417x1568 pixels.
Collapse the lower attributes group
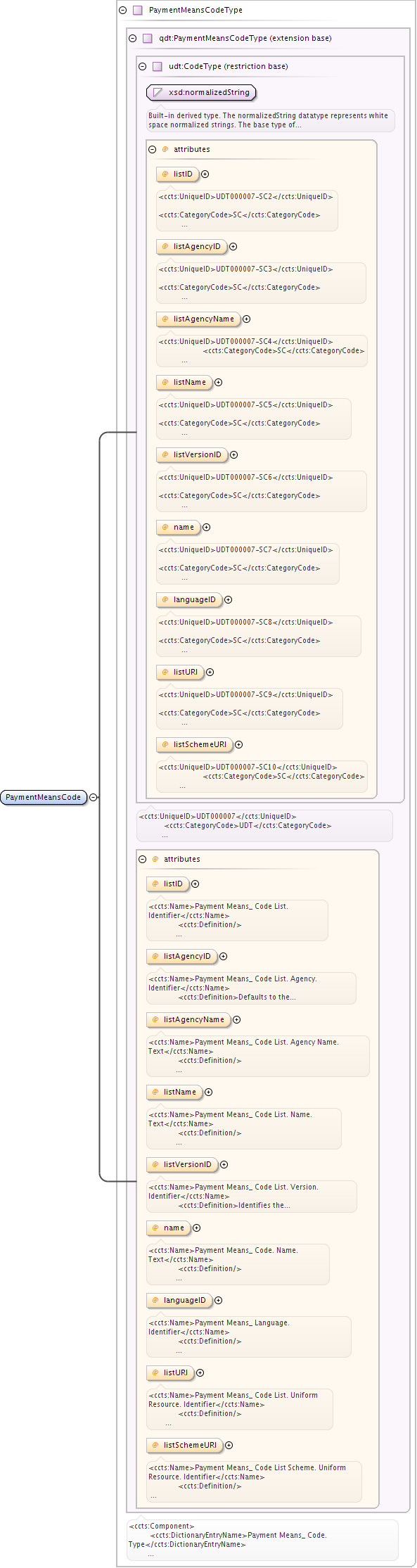pos(142,860)
